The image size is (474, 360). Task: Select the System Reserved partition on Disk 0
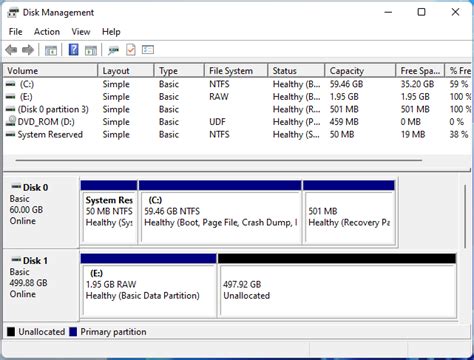[109, 212]
